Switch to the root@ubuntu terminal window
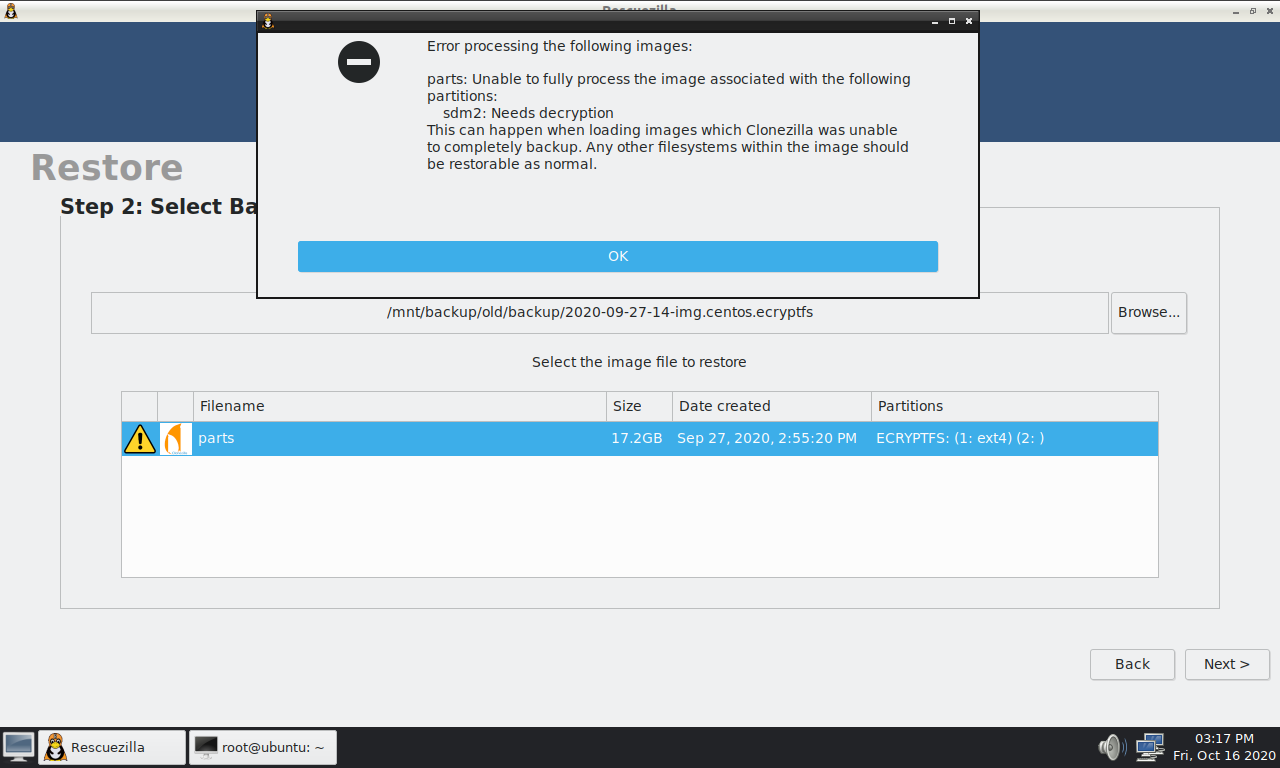The width and height of the screenshot is (1280, 768). (x=262, y=747)
